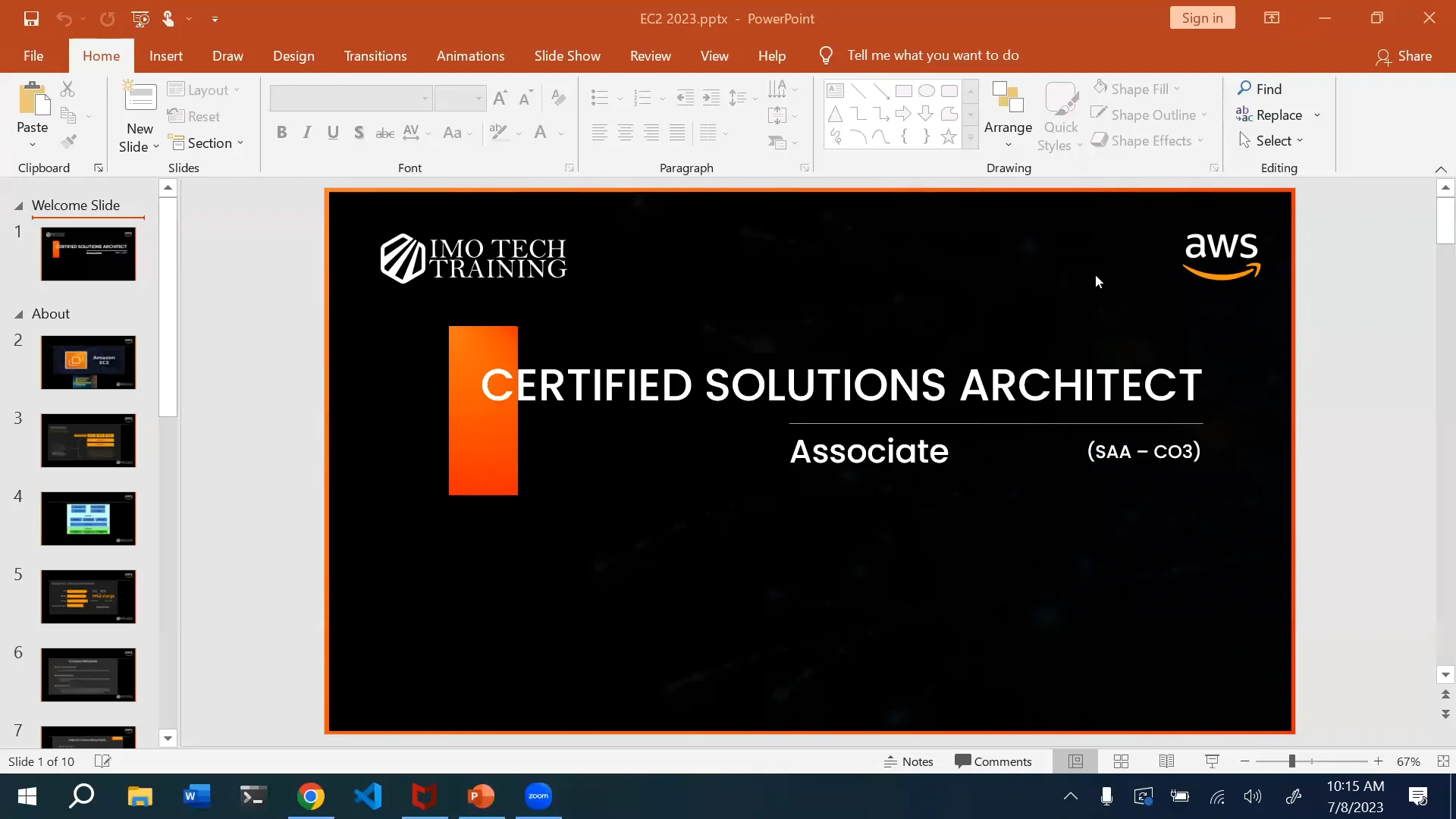Click the Format Painter brush icon

[x=69, y=142]
